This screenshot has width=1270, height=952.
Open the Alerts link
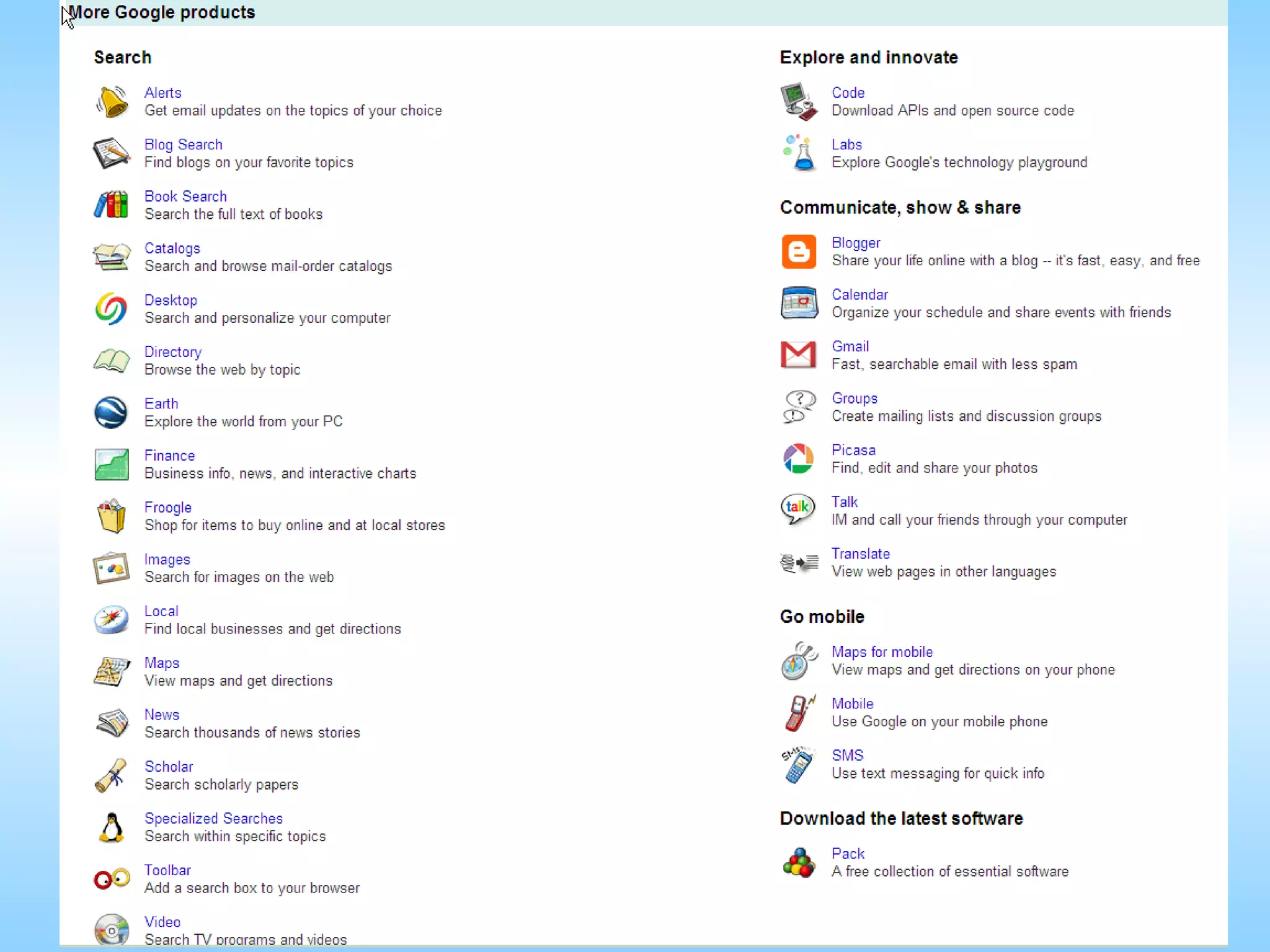point(162,93)
